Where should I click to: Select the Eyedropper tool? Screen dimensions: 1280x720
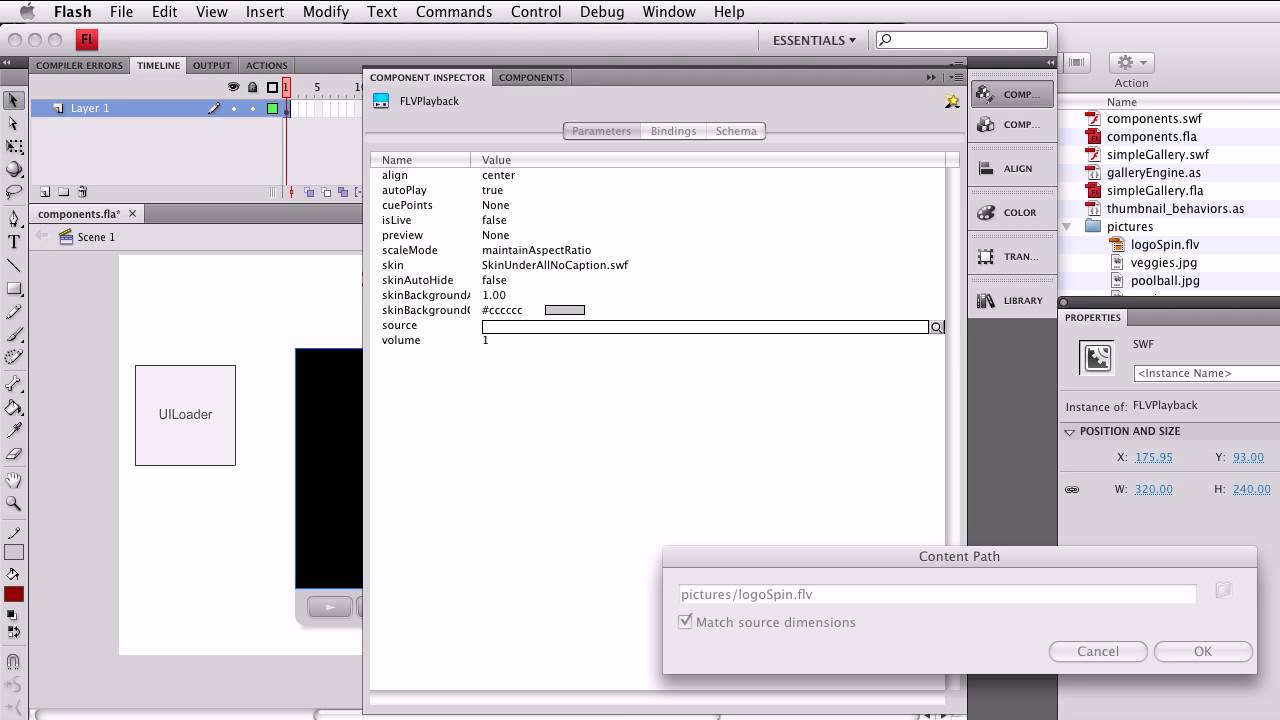coord(14,430)
